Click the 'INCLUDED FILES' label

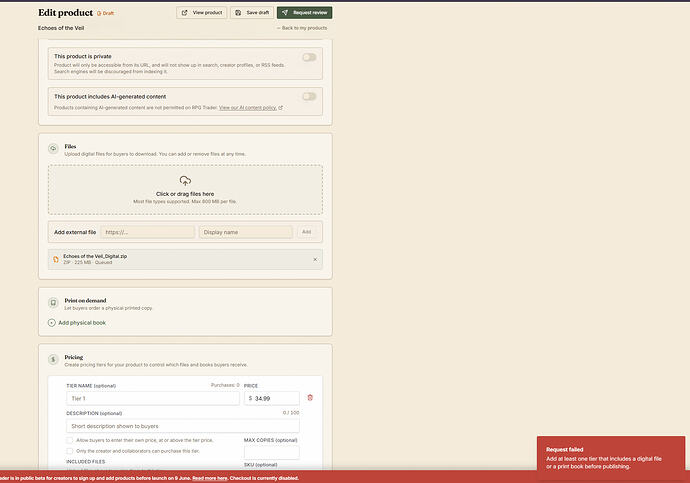click(x=86, y=461)
